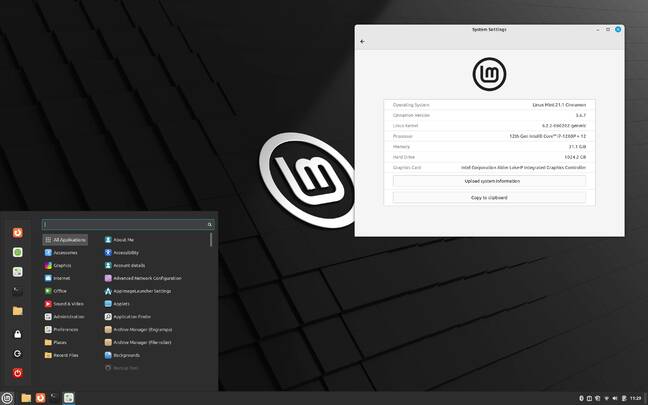The image size is (648, 405).
Task: Open Files from the bottom taskbar
Action: (x=26, y=398)
